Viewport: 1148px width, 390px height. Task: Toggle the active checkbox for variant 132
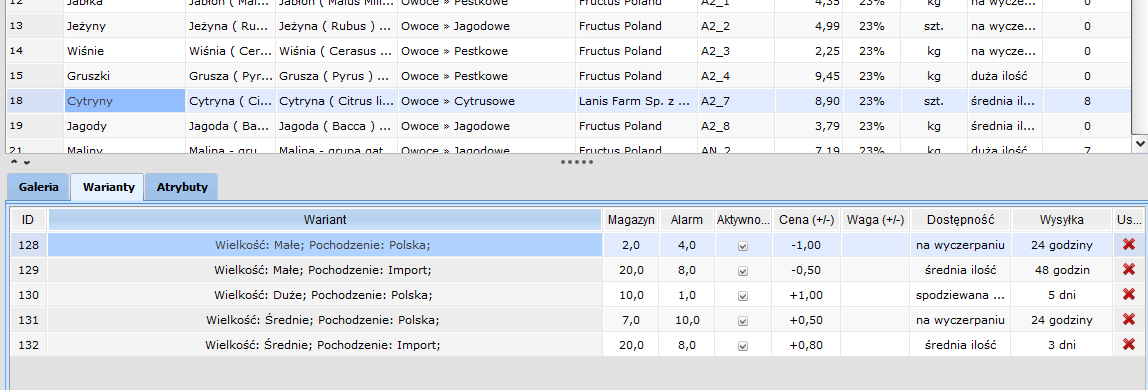pos(742,345)
